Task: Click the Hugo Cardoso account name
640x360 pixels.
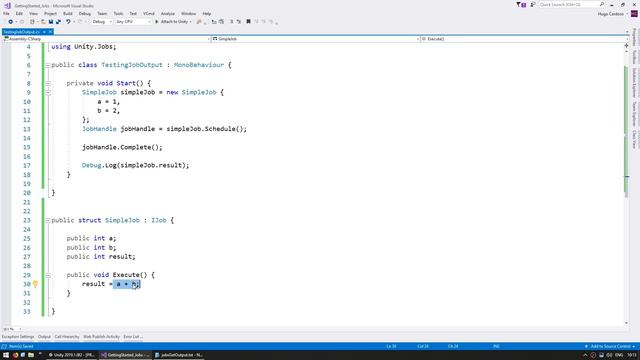Action: click(x=611, y=14)
